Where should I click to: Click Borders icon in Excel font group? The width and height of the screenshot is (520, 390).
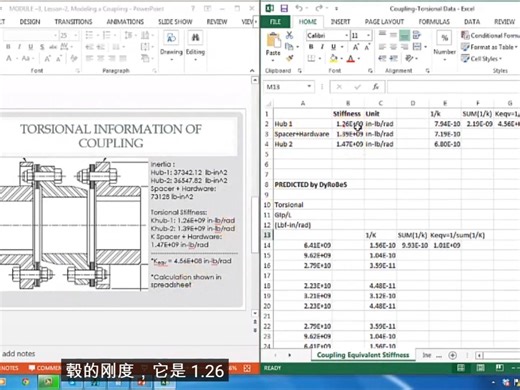[x=311, y=59]
